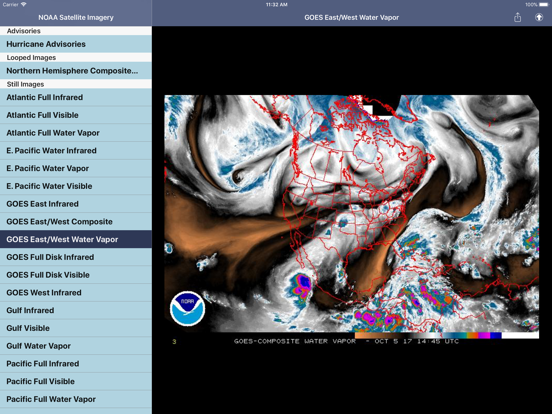
Task: View Gulf Visible image
Action: coord(76,328)
